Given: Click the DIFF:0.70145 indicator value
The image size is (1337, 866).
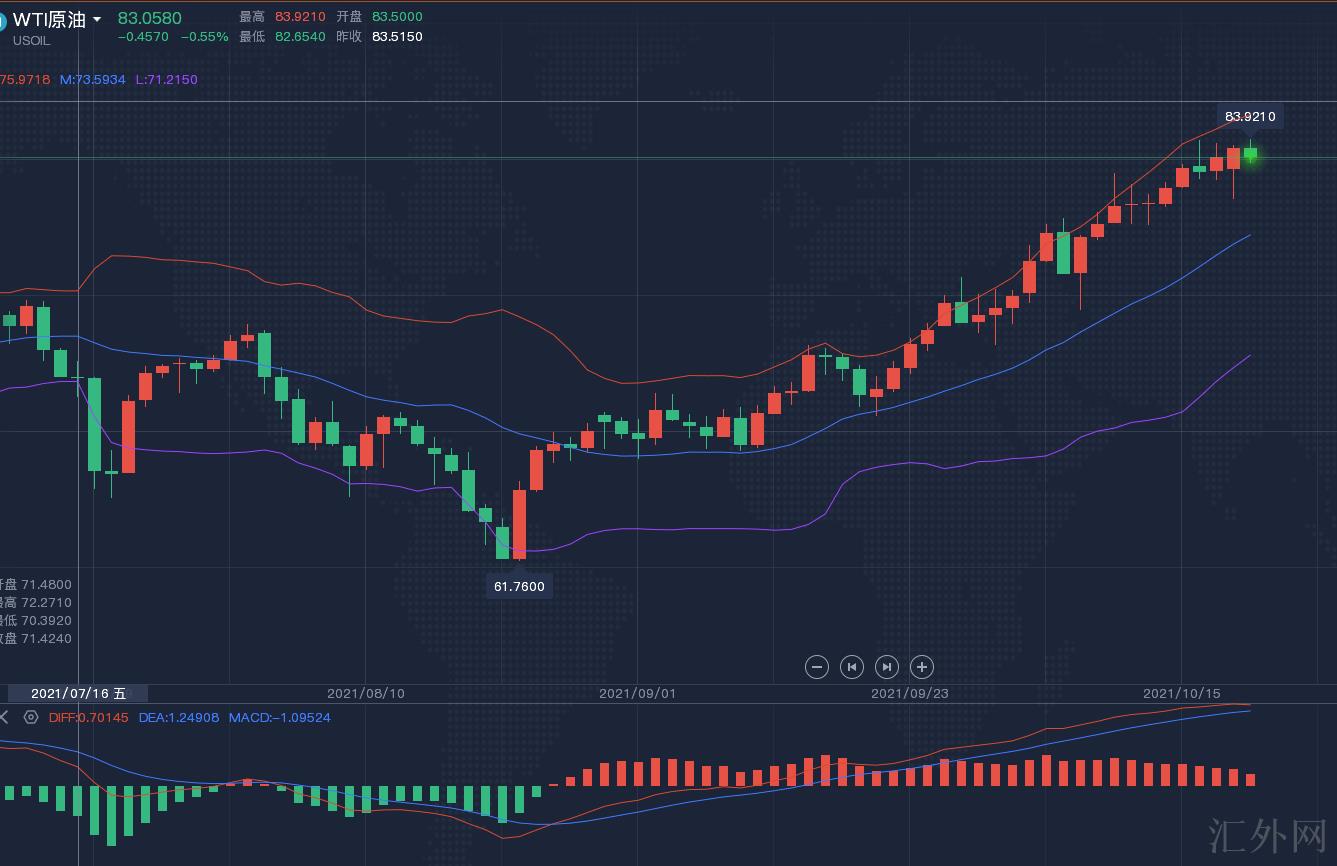Looking at the screenshot, I should point(89,717).
